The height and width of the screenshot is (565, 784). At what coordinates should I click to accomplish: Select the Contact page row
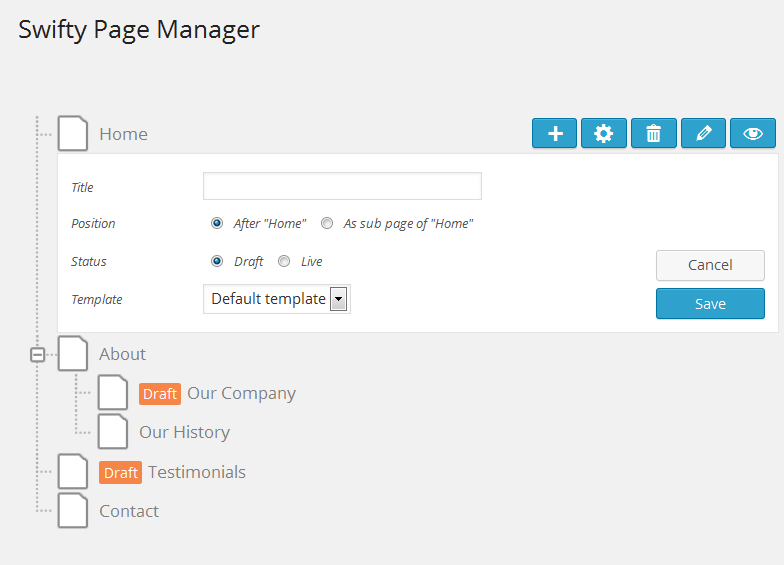pyautogui.click(x=129, y=511)
